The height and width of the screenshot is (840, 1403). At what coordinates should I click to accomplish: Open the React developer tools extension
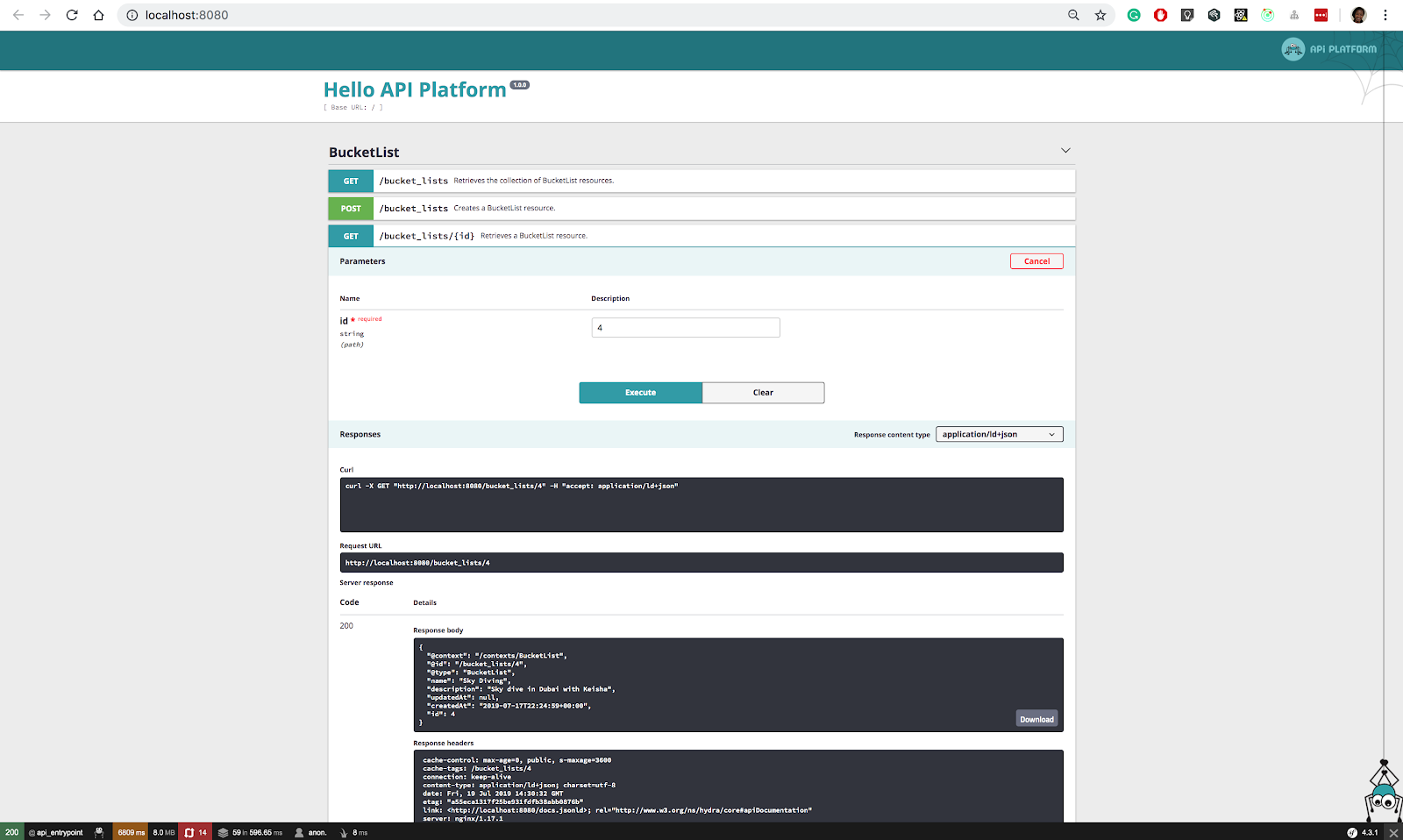[x=1241, y=15]
